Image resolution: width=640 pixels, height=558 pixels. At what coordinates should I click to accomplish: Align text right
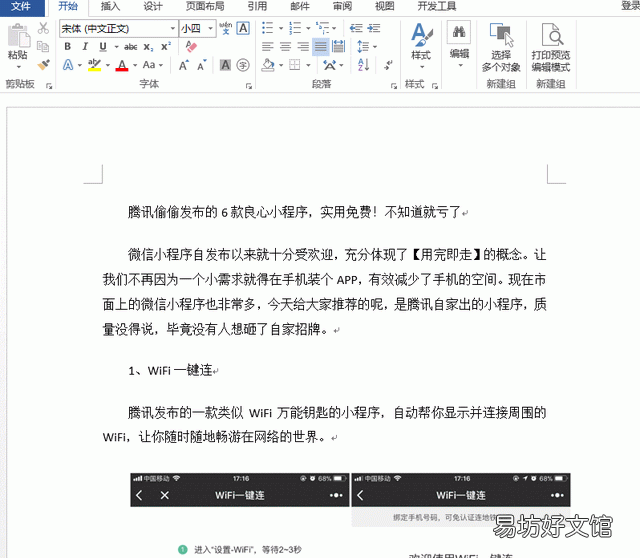[303, 47]
